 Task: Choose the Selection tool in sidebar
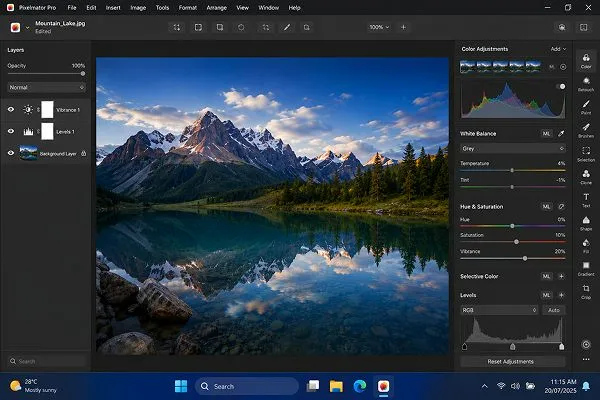click(586, 153)
